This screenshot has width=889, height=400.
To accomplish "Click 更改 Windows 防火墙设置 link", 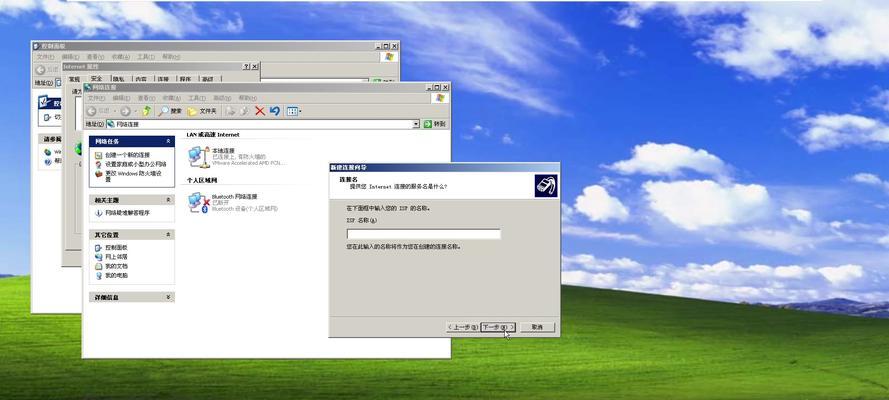I will (133, 175).
